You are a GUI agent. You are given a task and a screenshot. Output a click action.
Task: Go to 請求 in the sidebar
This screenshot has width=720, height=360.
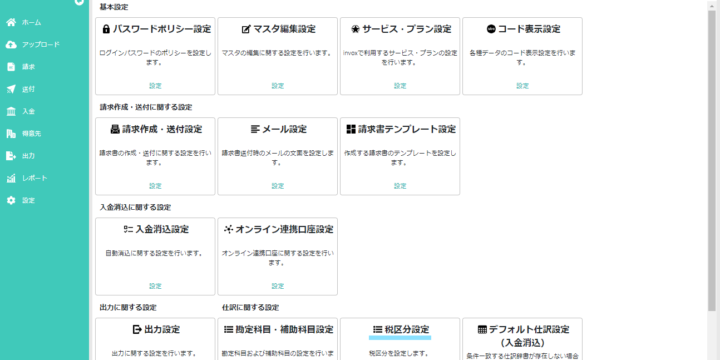pos(28,67)
